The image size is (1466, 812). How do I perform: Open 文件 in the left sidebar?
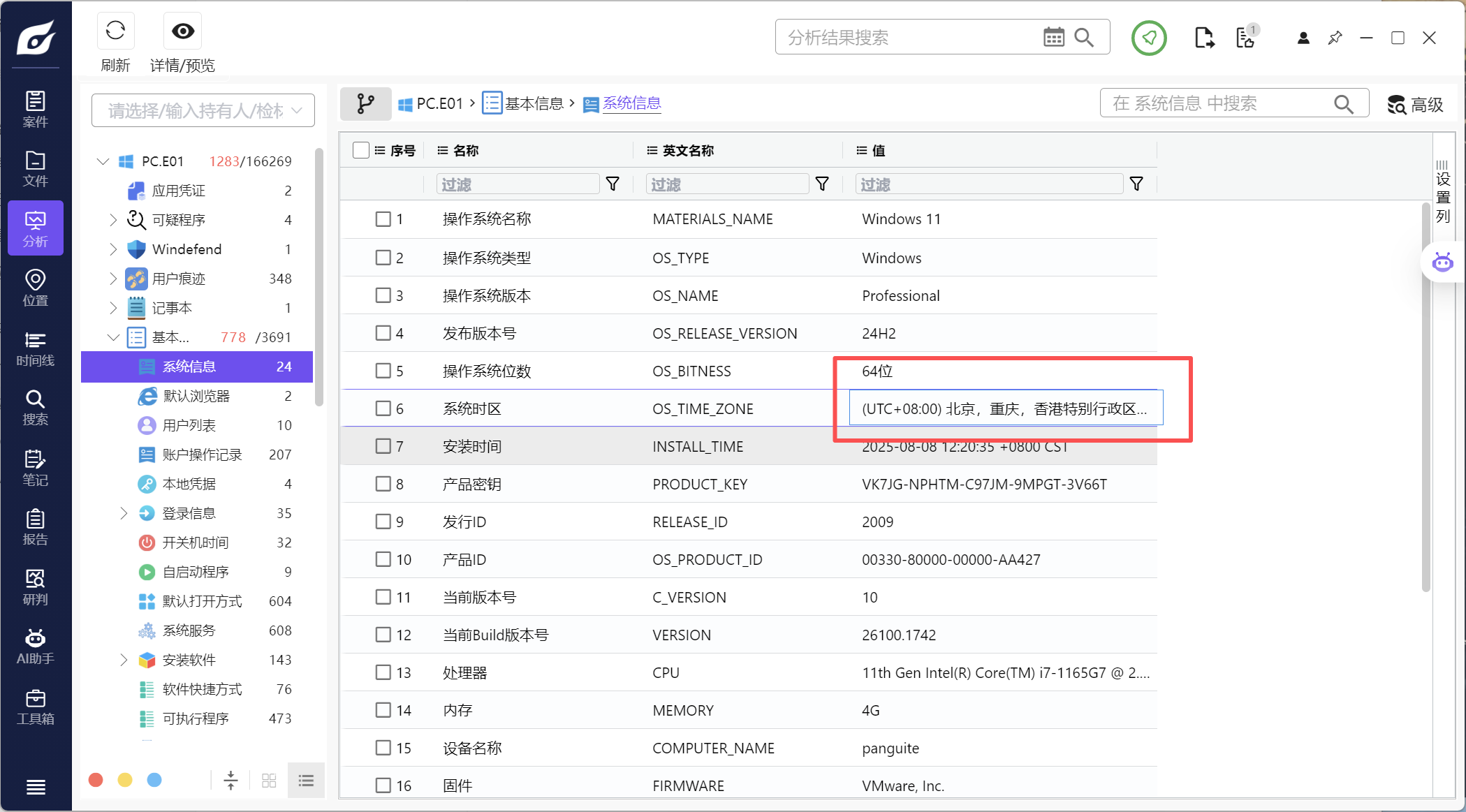coord(36,168)
